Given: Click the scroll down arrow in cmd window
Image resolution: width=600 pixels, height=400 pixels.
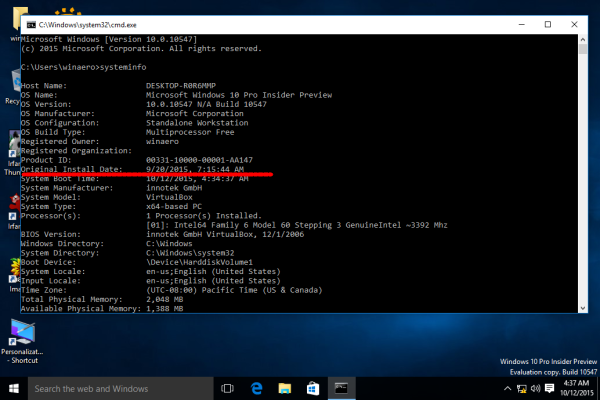Looking at the screenshot, I should [x=583, y=308].
